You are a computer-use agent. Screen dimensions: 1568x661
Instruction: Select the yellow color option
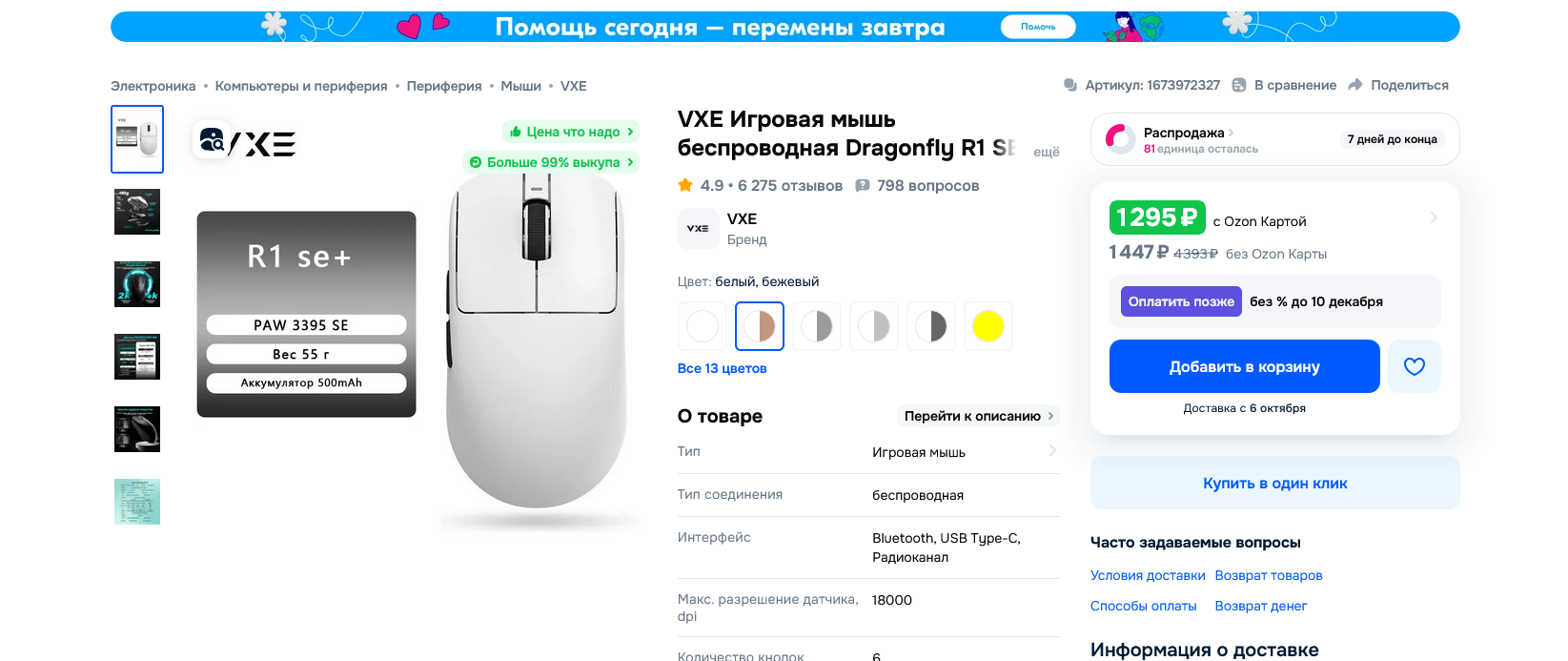click(x=988, y=326)
